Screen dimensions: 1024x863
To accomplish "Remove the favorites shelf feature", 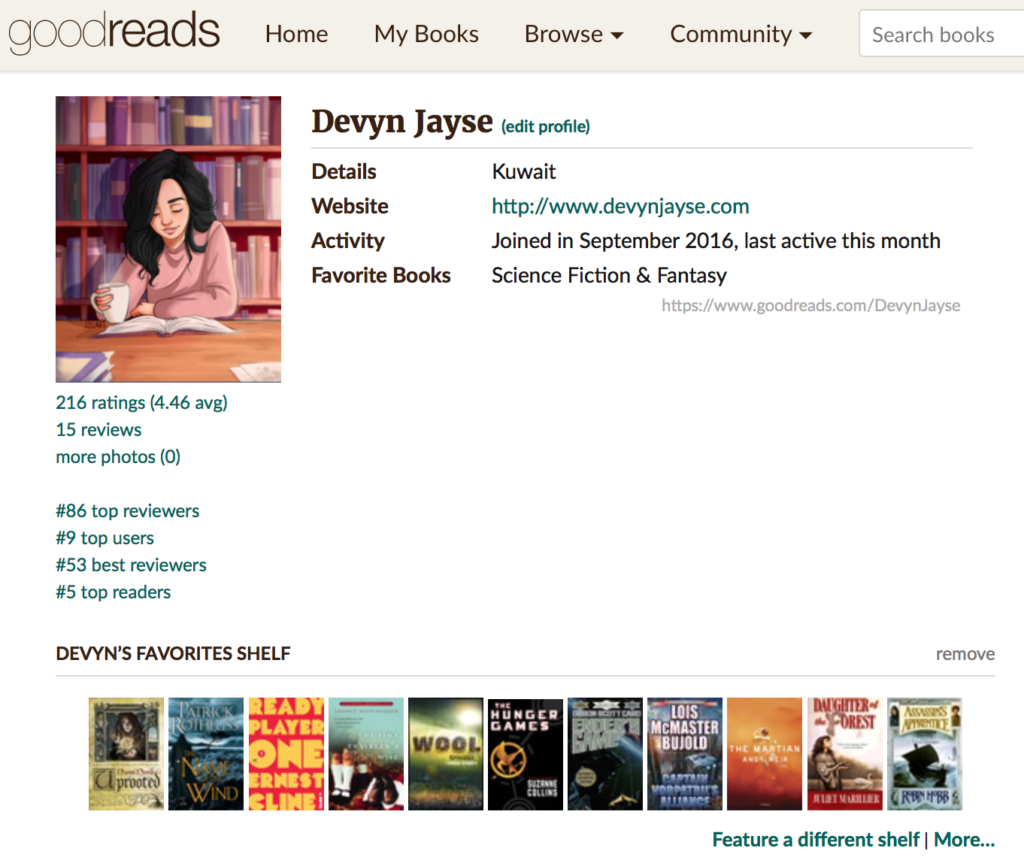I will [965, 654].
